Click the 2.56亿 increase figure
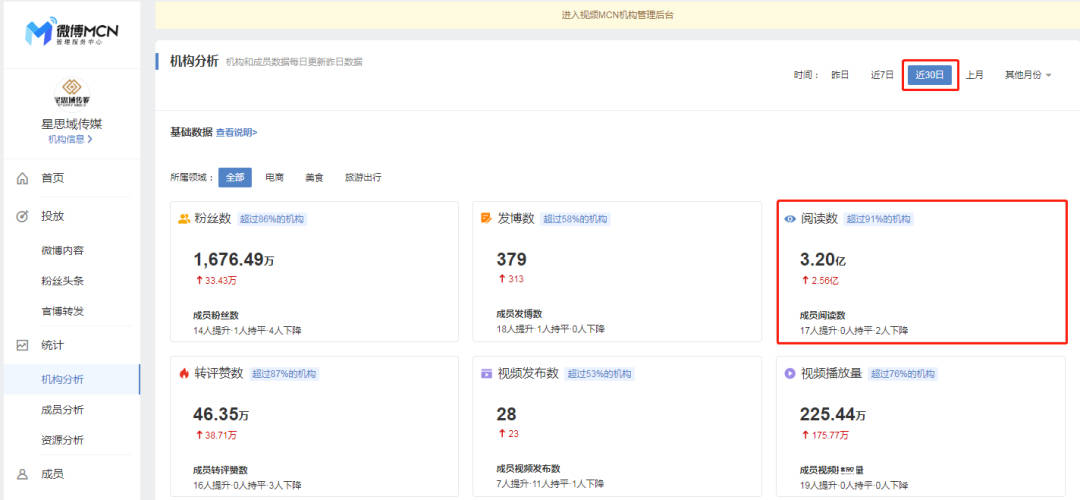The image size is (1080, 500). tap(820, 280)
